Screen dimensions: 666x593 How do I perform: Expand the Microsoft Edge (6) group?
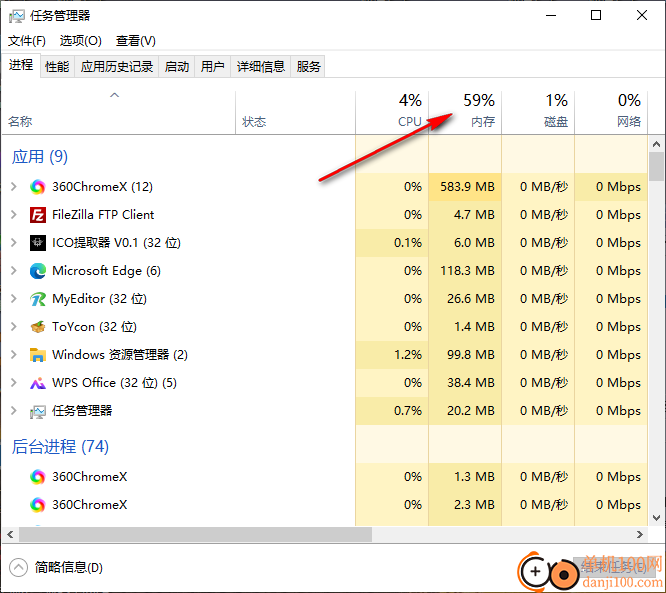(14, 271)
